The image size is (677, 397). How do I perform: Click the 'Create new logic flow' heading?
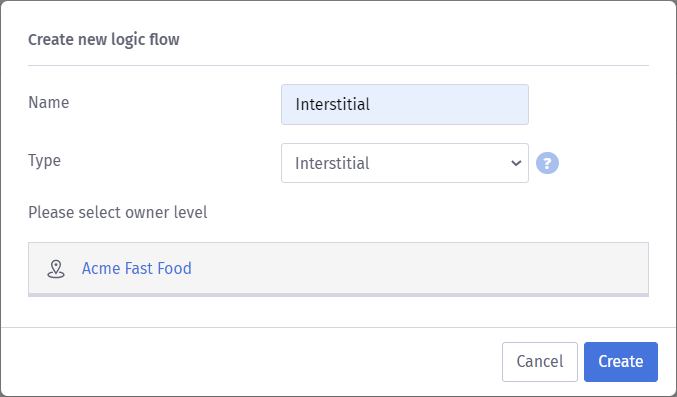(x=104, y=39)
